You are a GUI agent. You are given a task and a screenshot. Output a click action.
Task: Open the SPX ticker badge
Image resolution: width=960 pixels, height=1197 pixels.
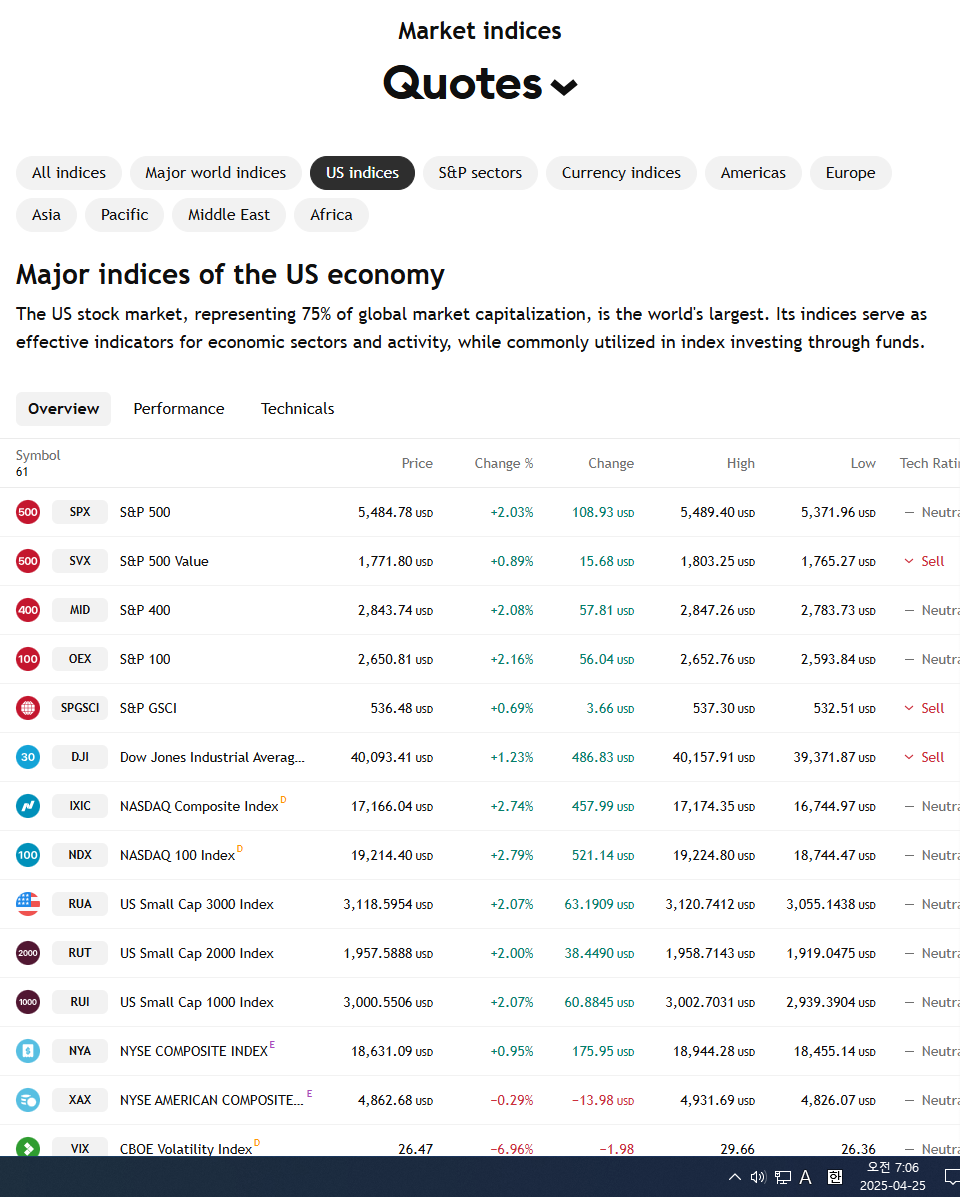pos(80,512)
